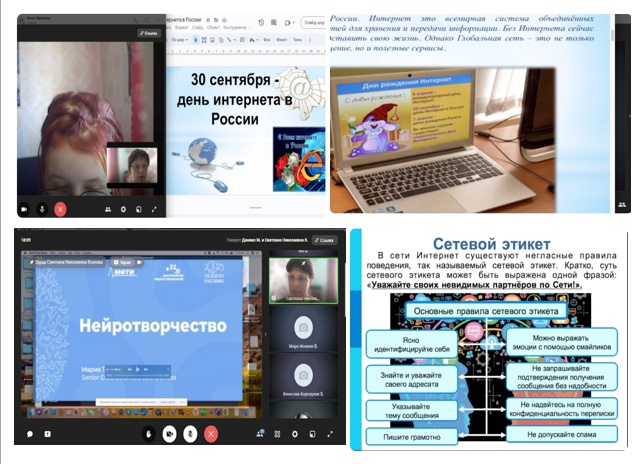The height and width of the screenshot is (464, 635).
Task: Open the Формат menu
Action: pos(181,28)
